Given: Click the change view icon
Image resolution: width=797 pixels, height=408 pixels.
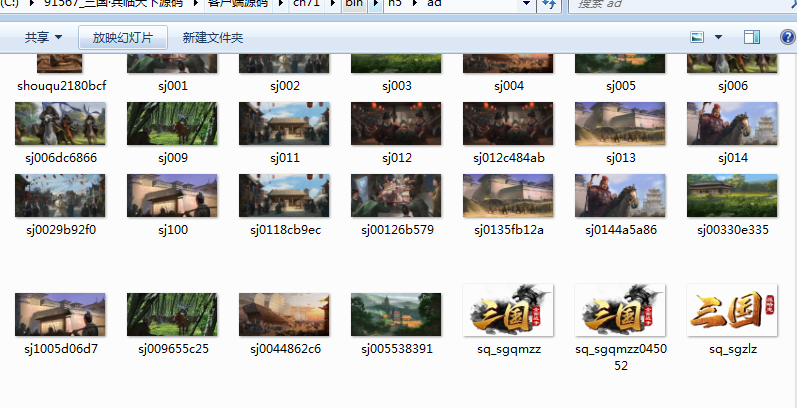Looking at the screenshot, I should (x=698, y=38).
